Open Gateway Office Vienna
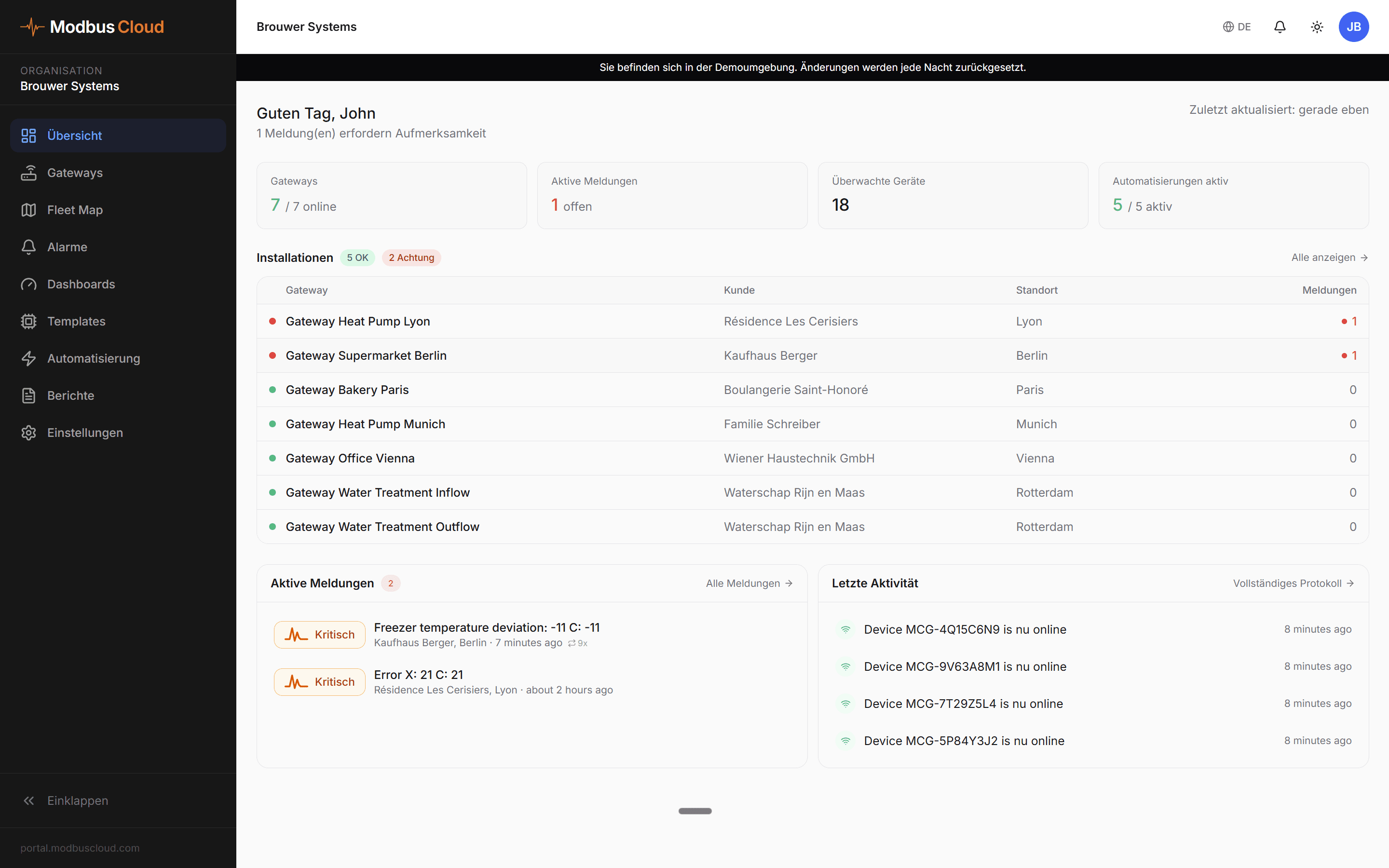This screenshot has height=868, width=1389. pyautogui.click(x=812, y=458)
